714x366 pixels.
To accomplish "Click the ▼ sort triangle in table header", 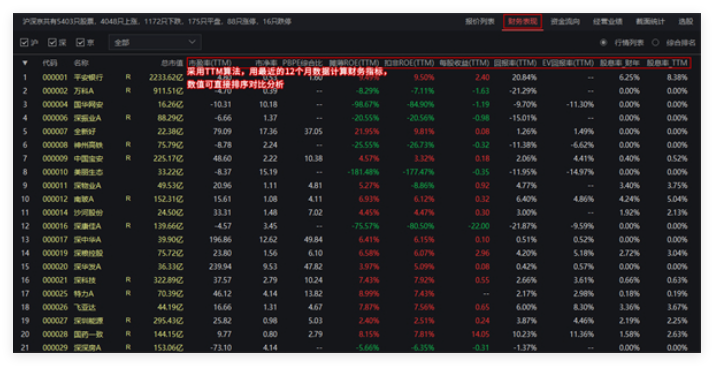I will (x=25, y=63).
